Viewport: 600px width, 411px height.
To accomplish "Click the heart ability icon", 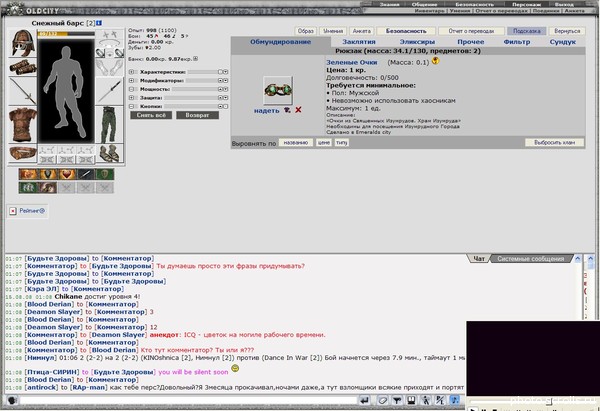I will (67, 174).
